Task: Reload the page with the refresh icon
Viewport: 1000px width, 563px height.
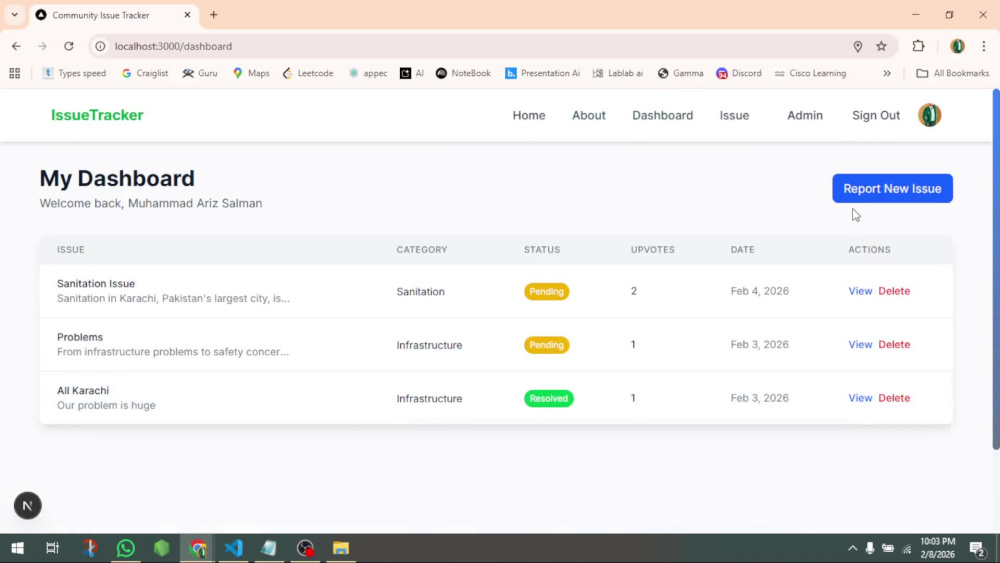Action: 69,46
